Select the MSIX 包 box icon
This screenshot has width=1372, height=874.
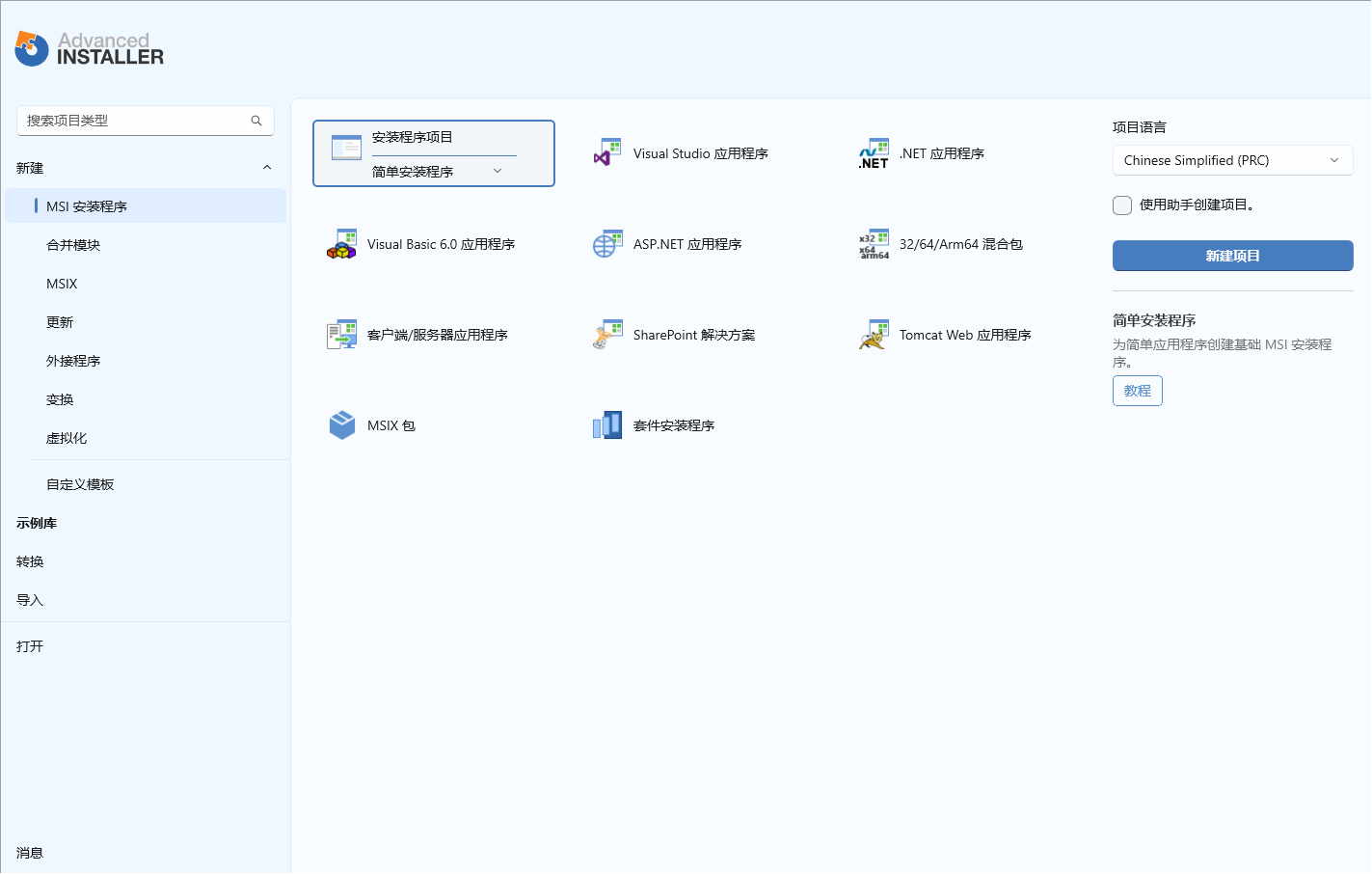341,425
